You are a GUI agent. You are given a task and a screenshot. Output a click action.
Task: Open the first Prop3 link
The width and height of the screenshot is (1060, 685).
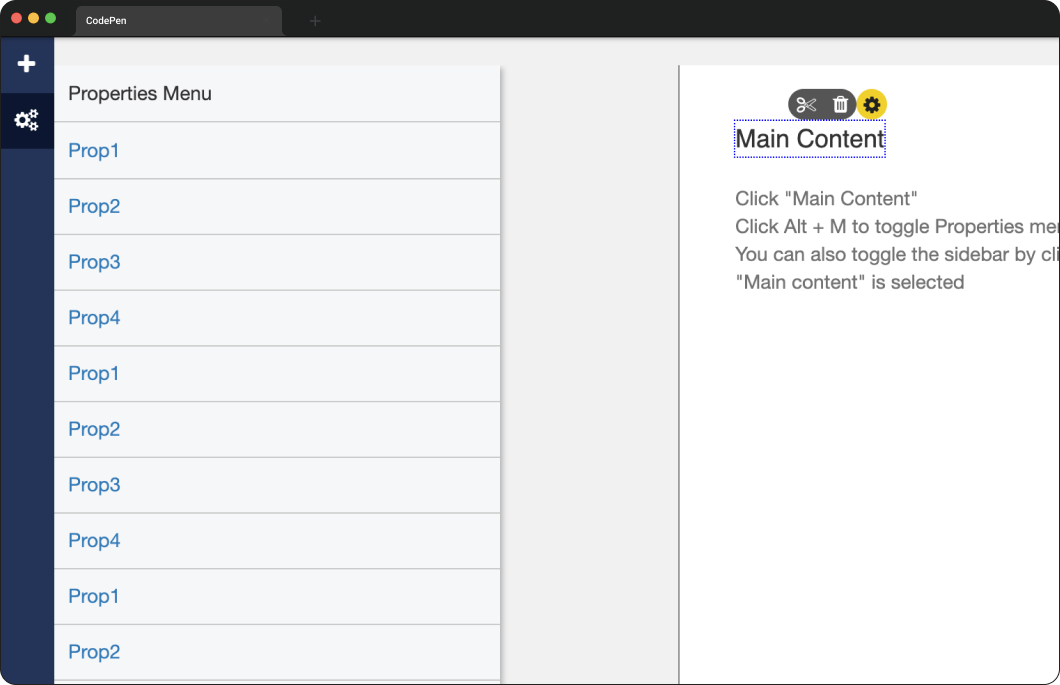pos(94,262)
